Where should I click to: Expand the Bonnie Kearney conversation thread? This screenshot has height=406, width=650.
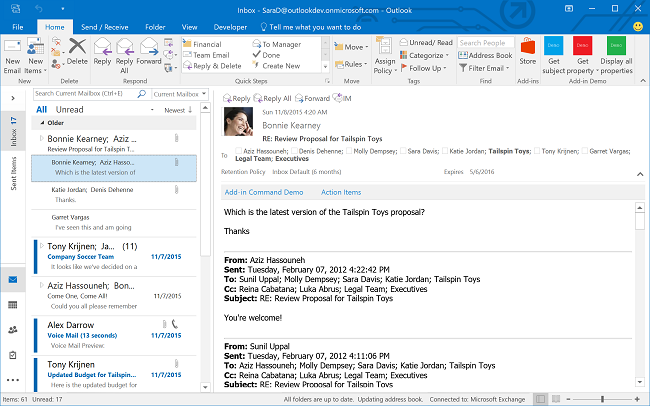[41, 138]
